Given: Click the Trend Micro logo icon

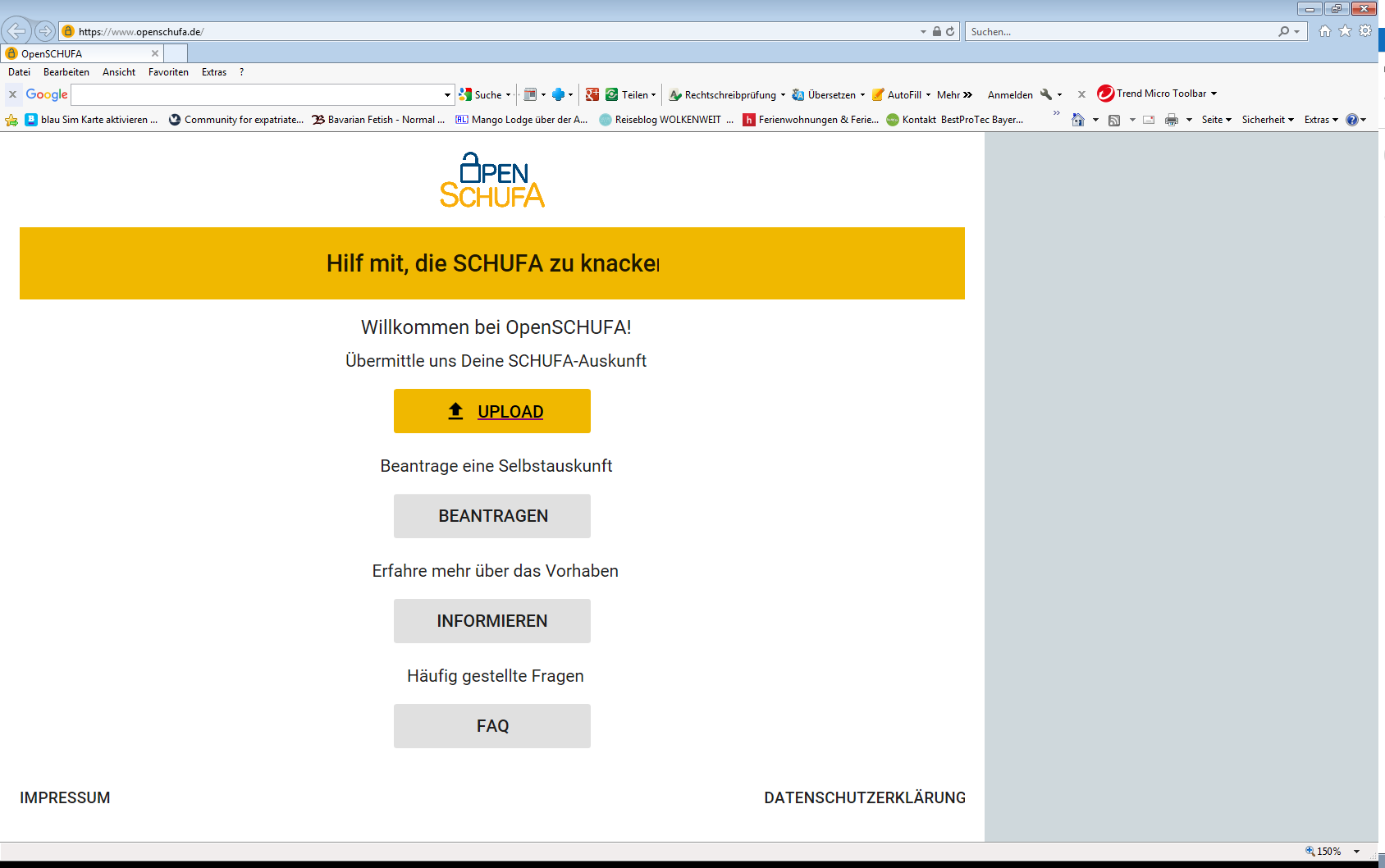Looking at the screenshot, I should click(1105, 94).
